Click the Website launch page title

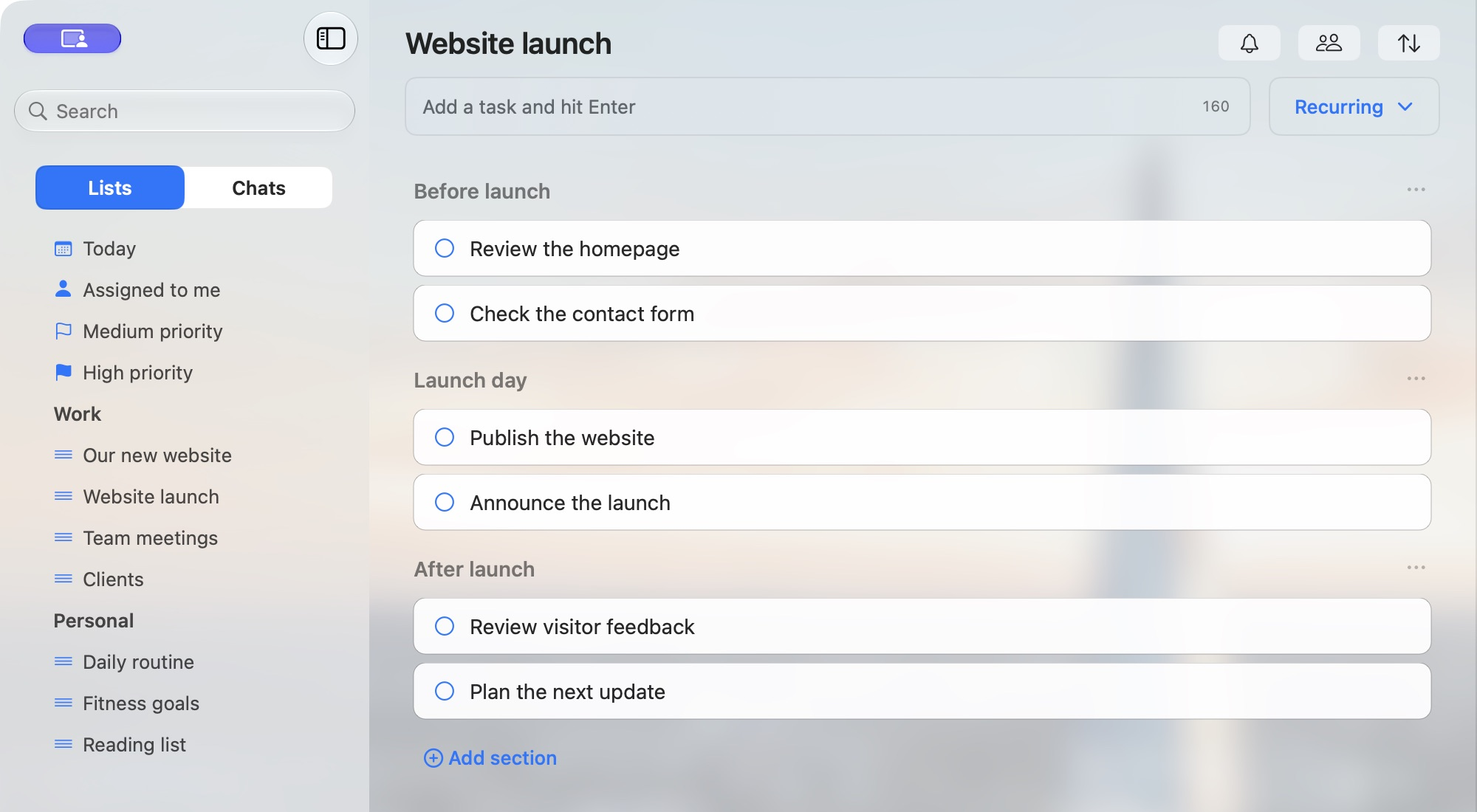(509, 44)
